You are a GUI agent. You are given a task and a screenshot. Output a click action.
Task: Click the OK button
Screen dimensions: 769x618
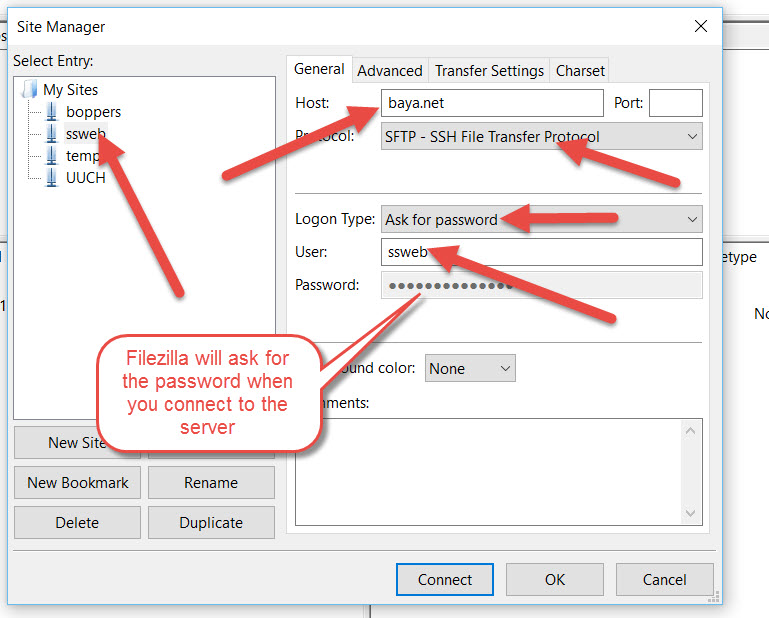click(555, 580)
